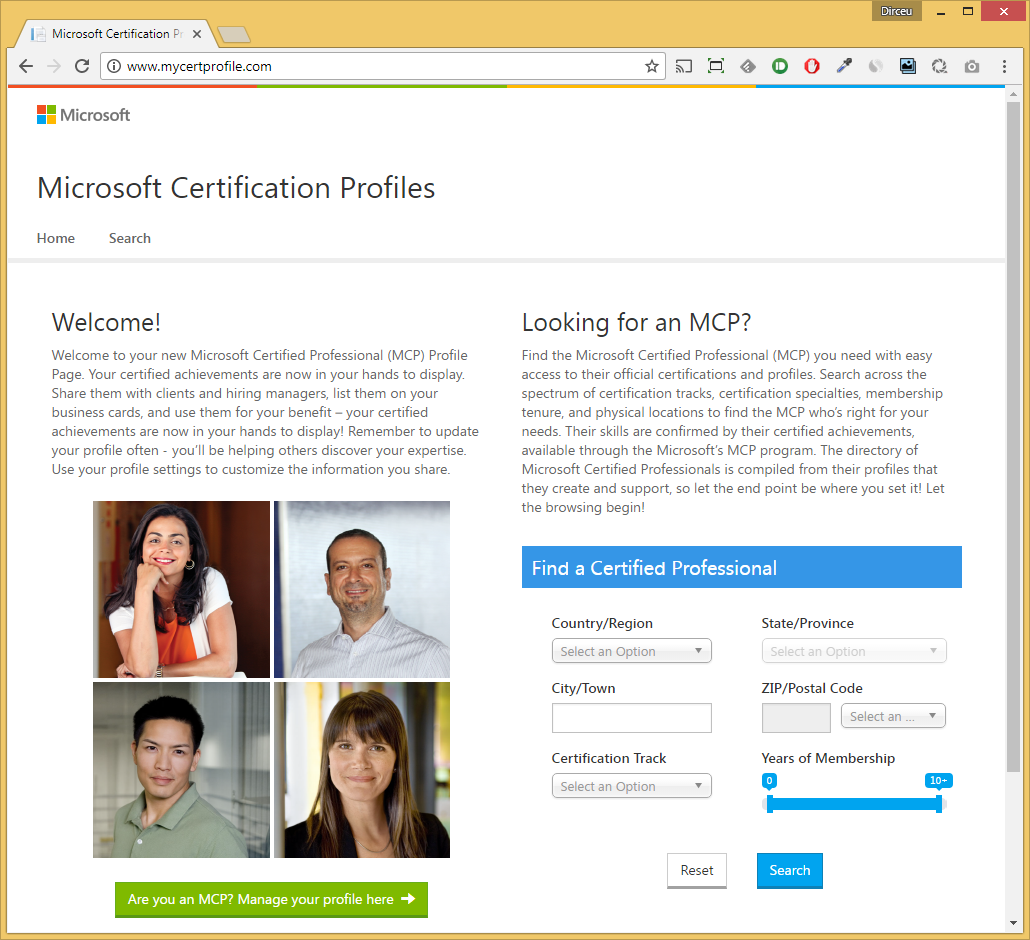Click the green fullscreen capture extension icon
Image resolution: width=1030 pixels, height=940 pixels.
point(716,66)
